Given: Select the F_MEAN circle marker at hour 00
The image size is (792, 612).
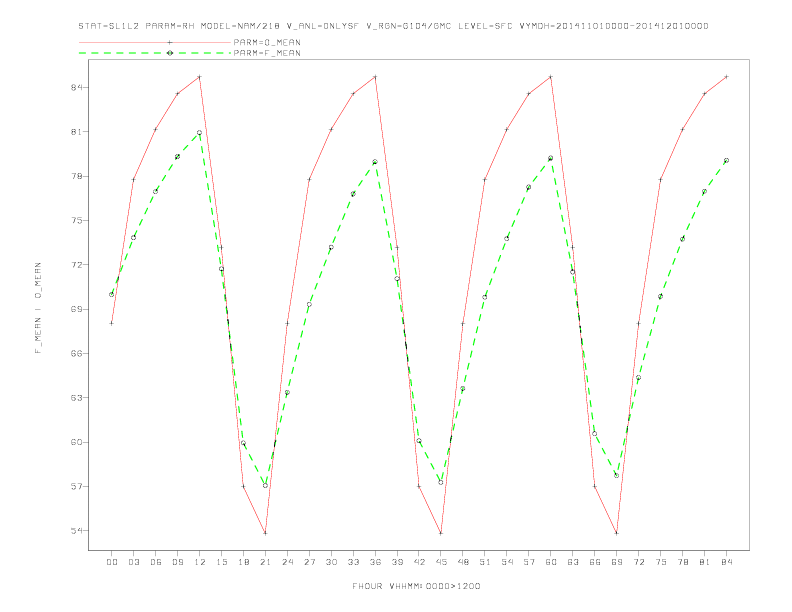Looking at the screenshot, I should (x=112, y=294).
